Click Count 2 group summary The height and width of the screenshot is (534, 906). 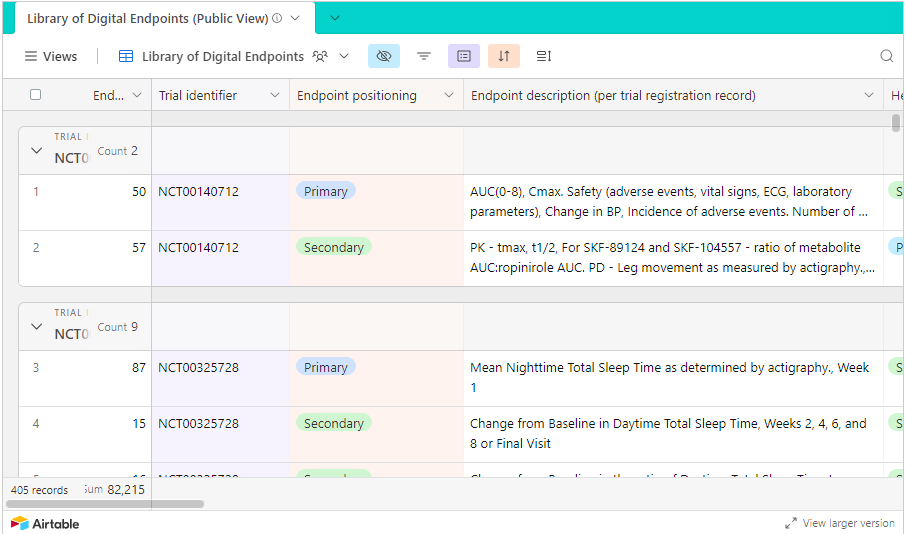coord(117,151)
